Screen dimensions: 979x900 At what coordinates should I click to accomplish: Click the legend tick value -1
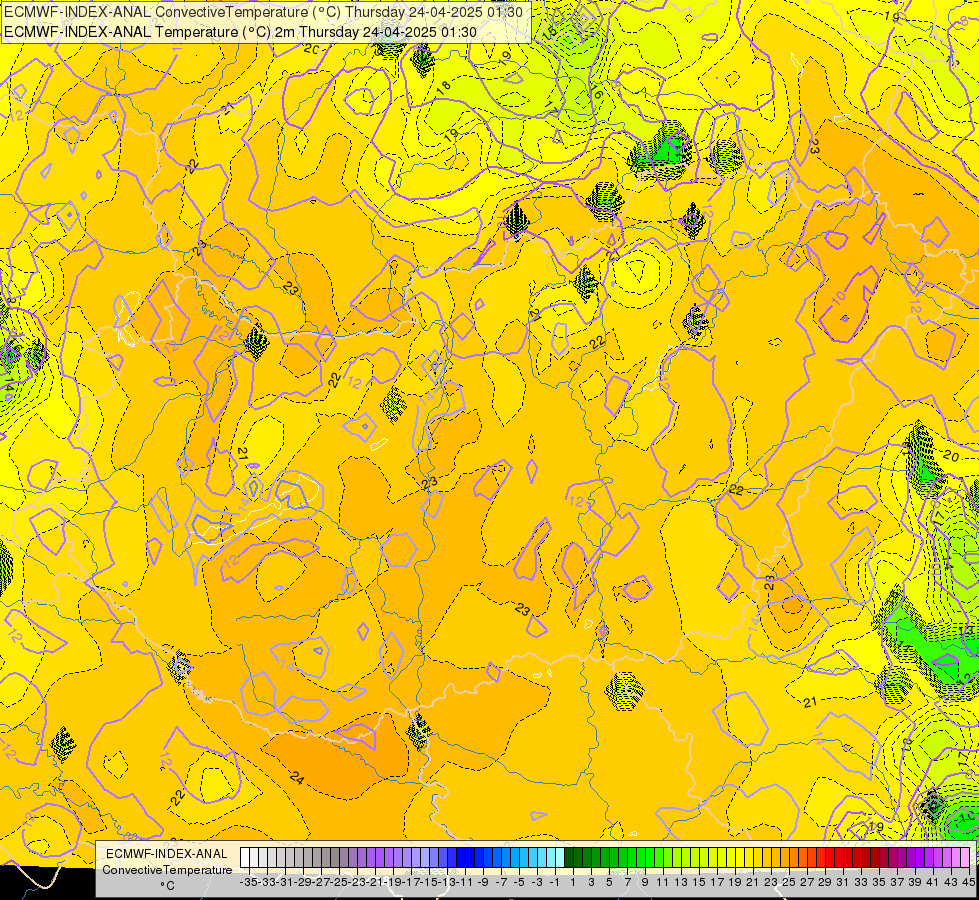click(x=554, y=882)
